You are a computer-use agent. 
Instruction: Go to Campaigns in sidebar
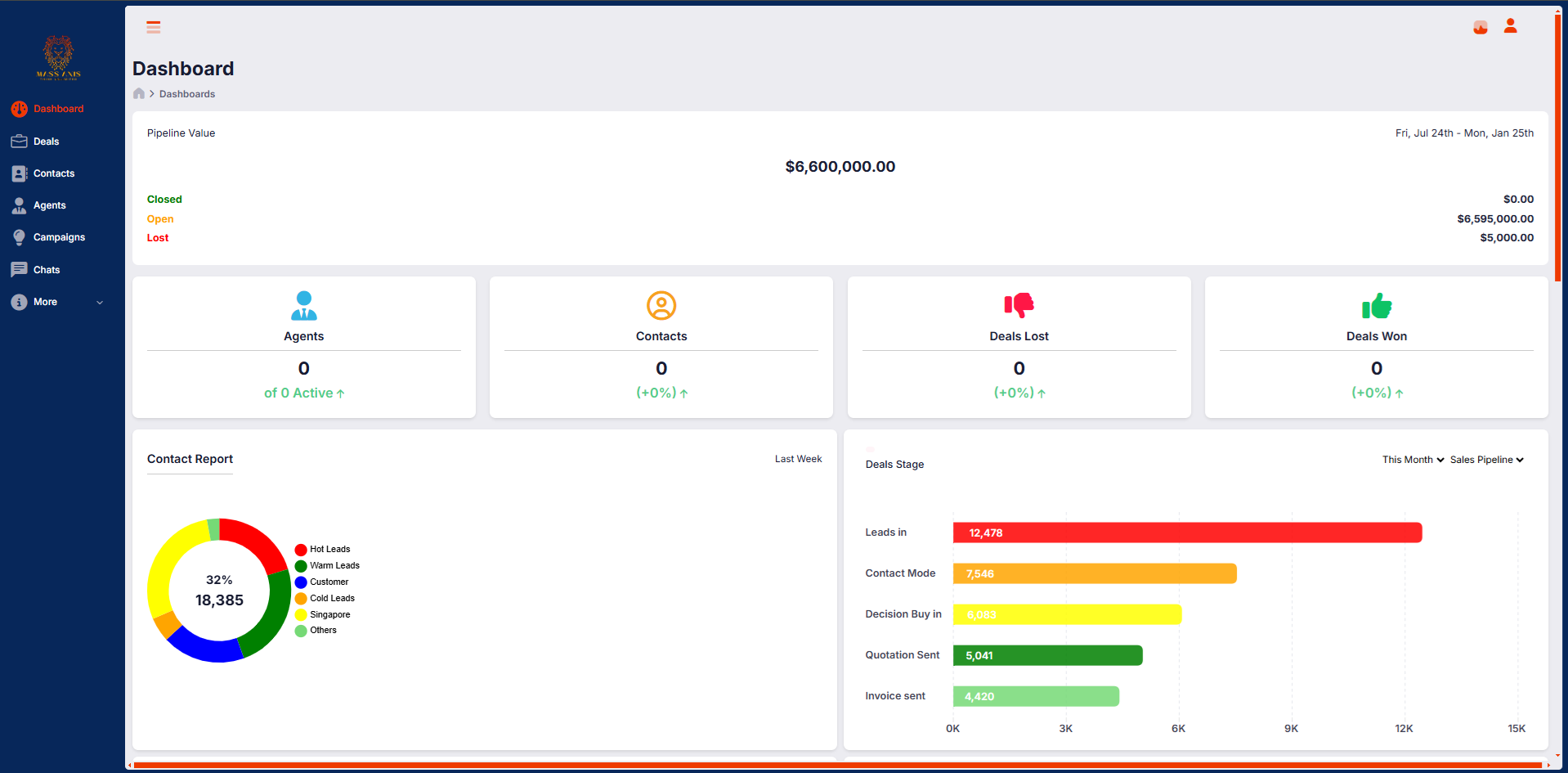coord(59,237)
